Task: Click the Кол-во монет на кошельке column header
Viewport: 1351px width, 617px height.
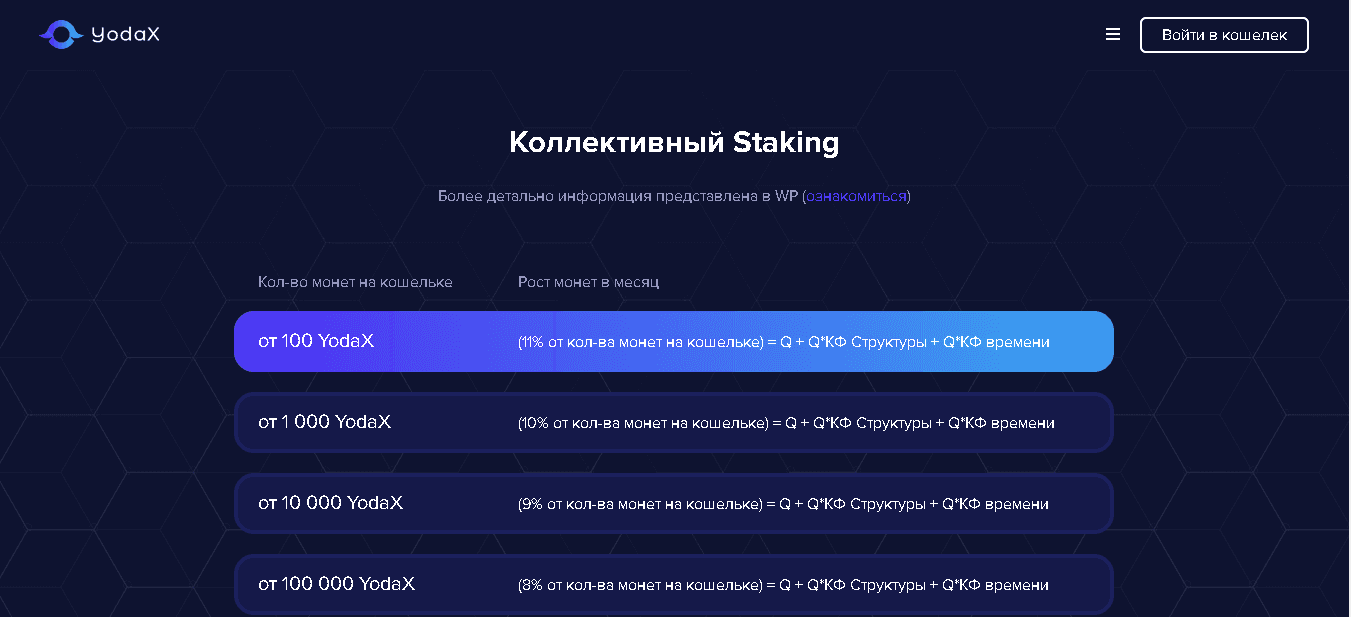Action: pyautogui.click(x=355, y=282)
